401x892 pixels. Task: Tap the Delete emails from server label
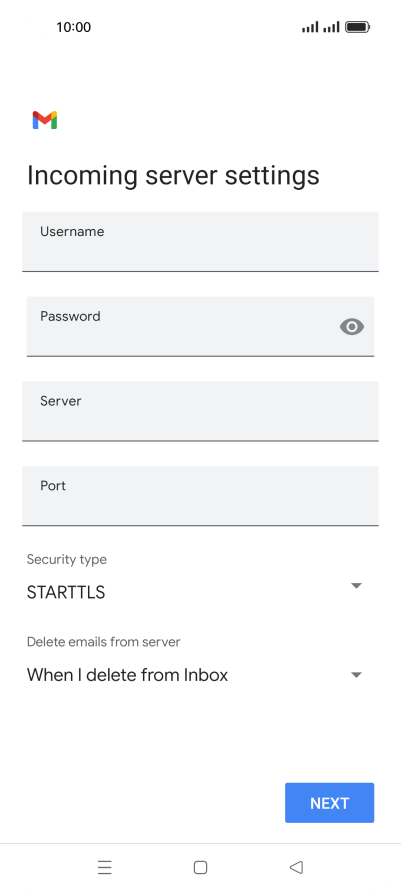(x=104, y=642)
